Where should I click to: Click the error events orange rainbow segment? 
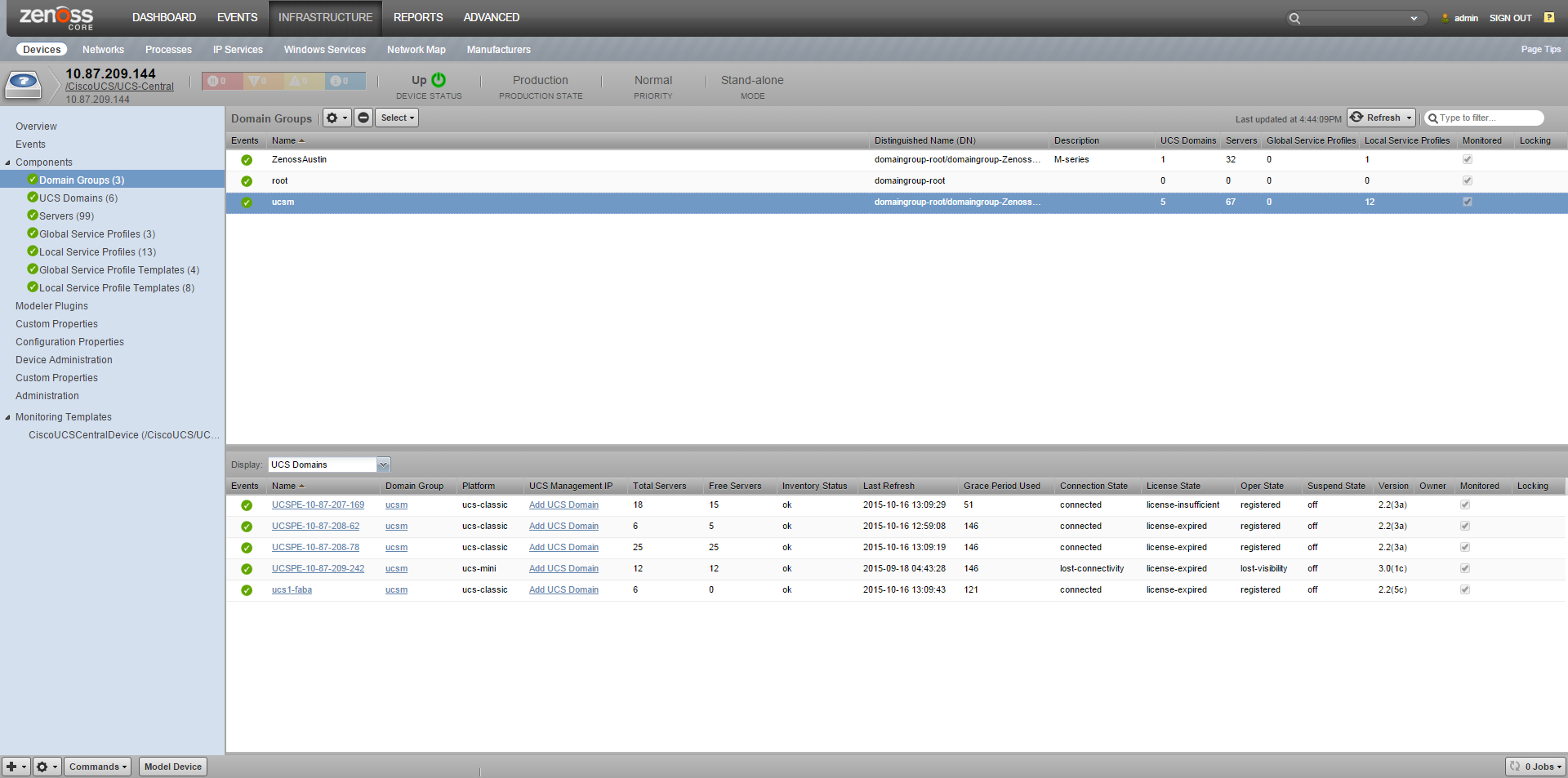pos(263,81)
